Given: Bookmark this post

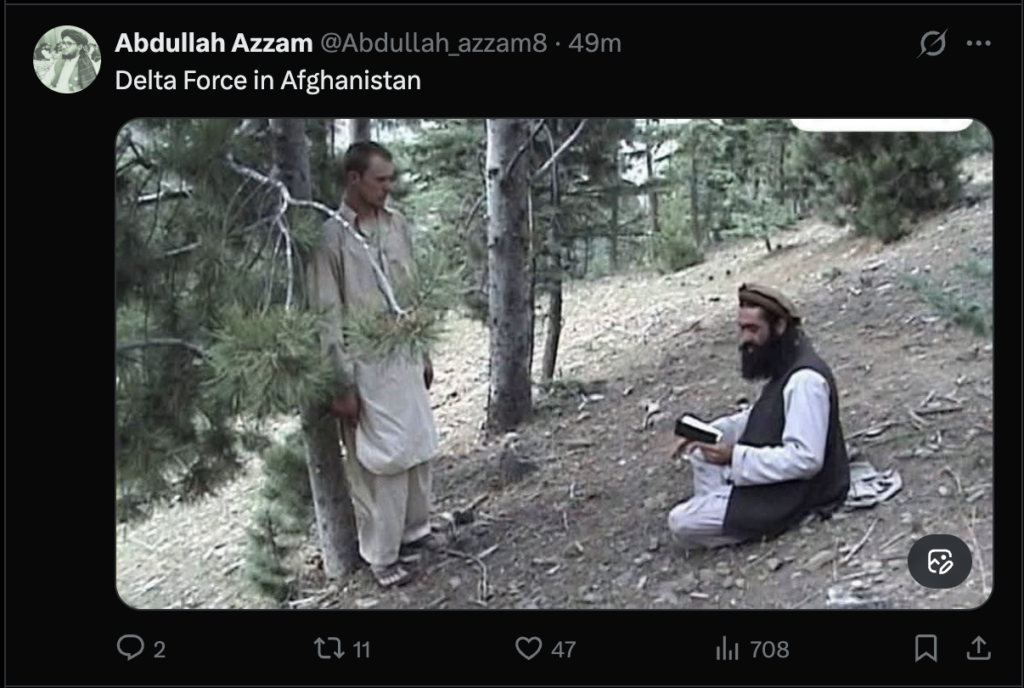Looking at the screenshot, I should (925, 648).
